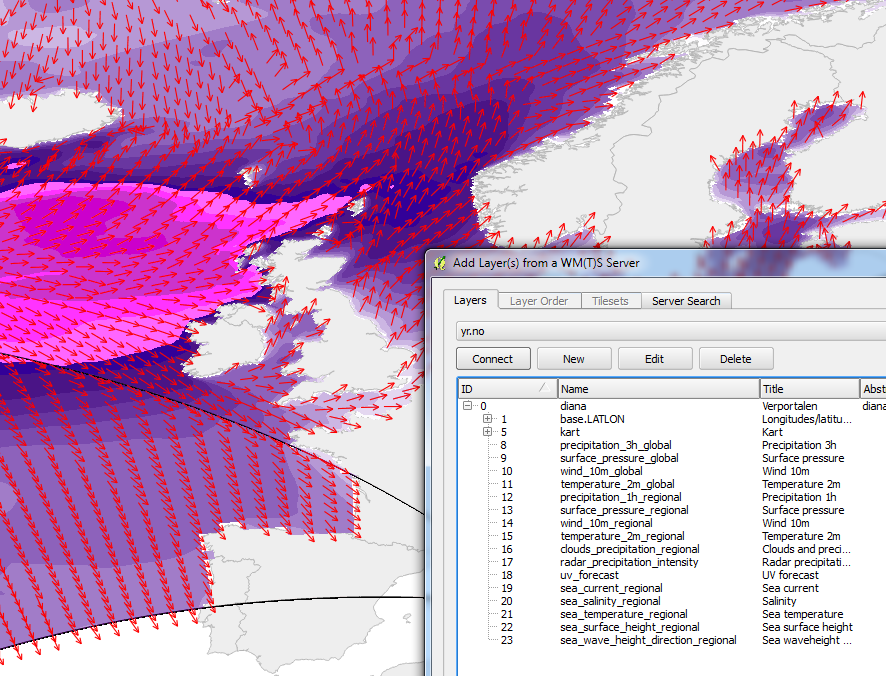
Task: Switch to the Layers tab
Action: 470,300
